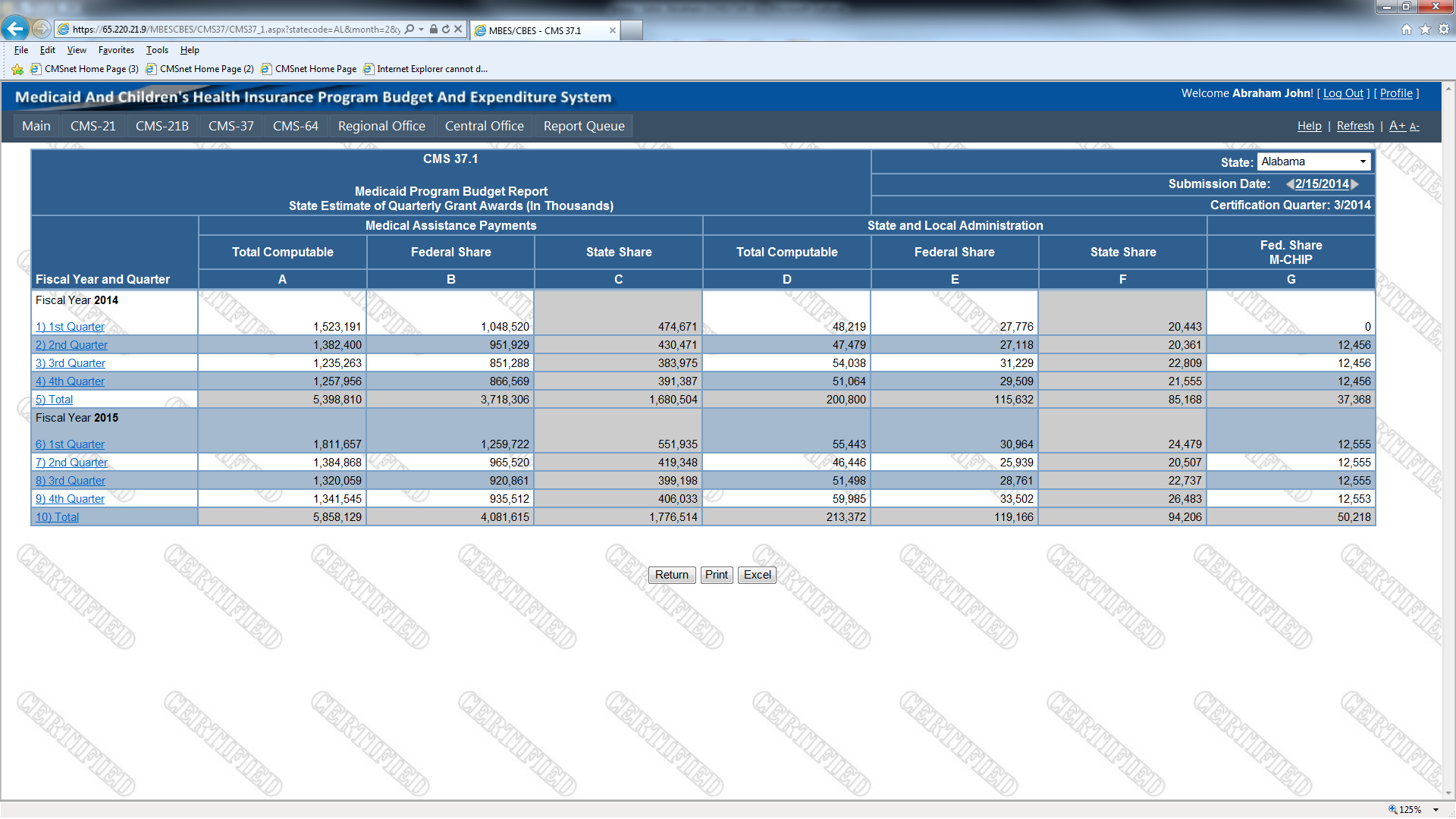Click the Refresh icon in address bar
1456x819 pixels.
[x=446, y=29]
